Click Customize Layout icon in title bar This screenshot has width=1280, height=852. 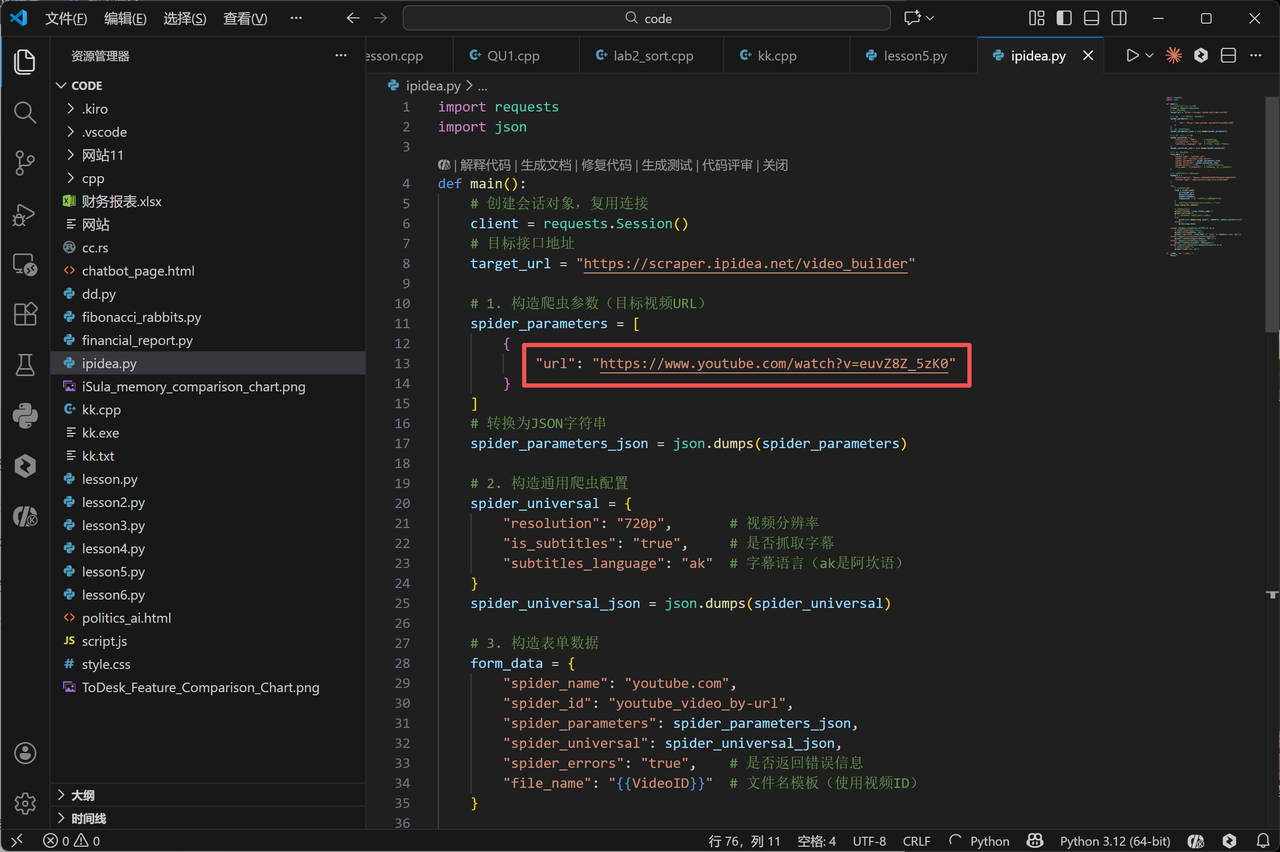(1036, 18)
